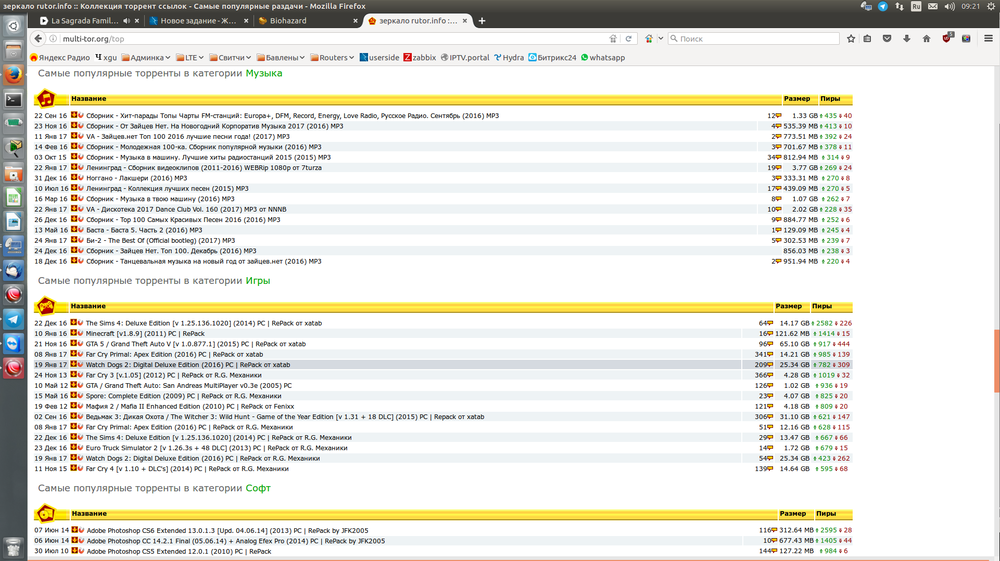
Task: Click the page vertical scrollbar thumb
Action: pyautogui.click(x=996, y=361)
